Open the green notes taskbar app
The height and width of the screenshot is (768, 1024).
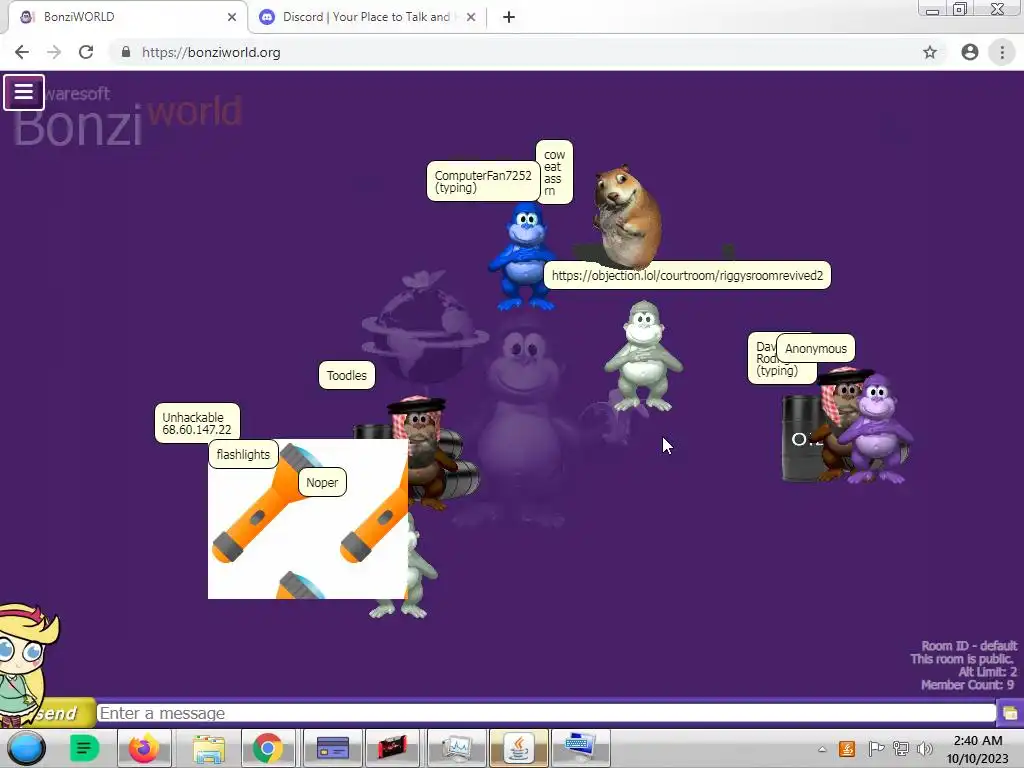point(84,748)
